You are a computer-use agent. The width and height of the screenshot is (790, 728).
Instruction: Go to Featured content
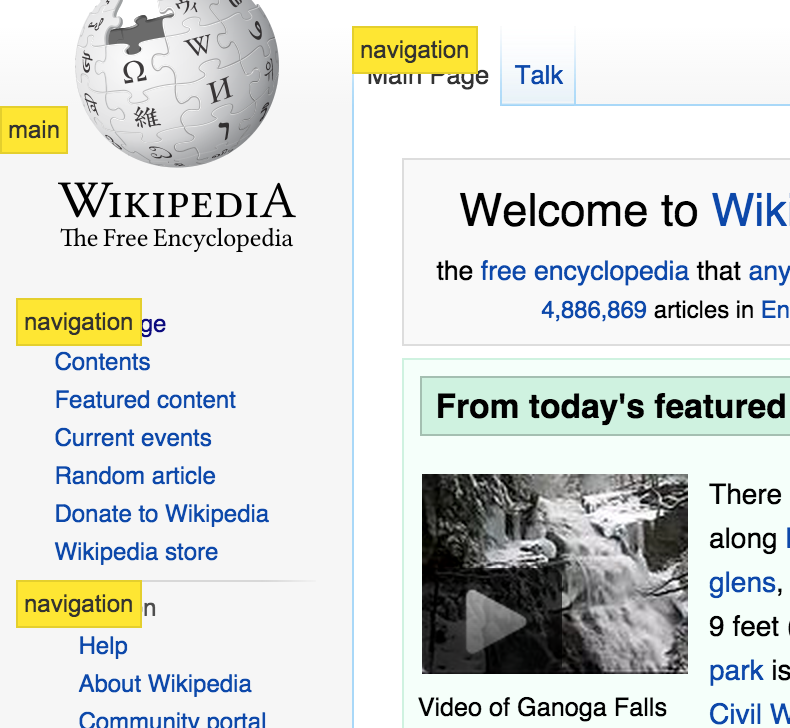coord(145,400)
